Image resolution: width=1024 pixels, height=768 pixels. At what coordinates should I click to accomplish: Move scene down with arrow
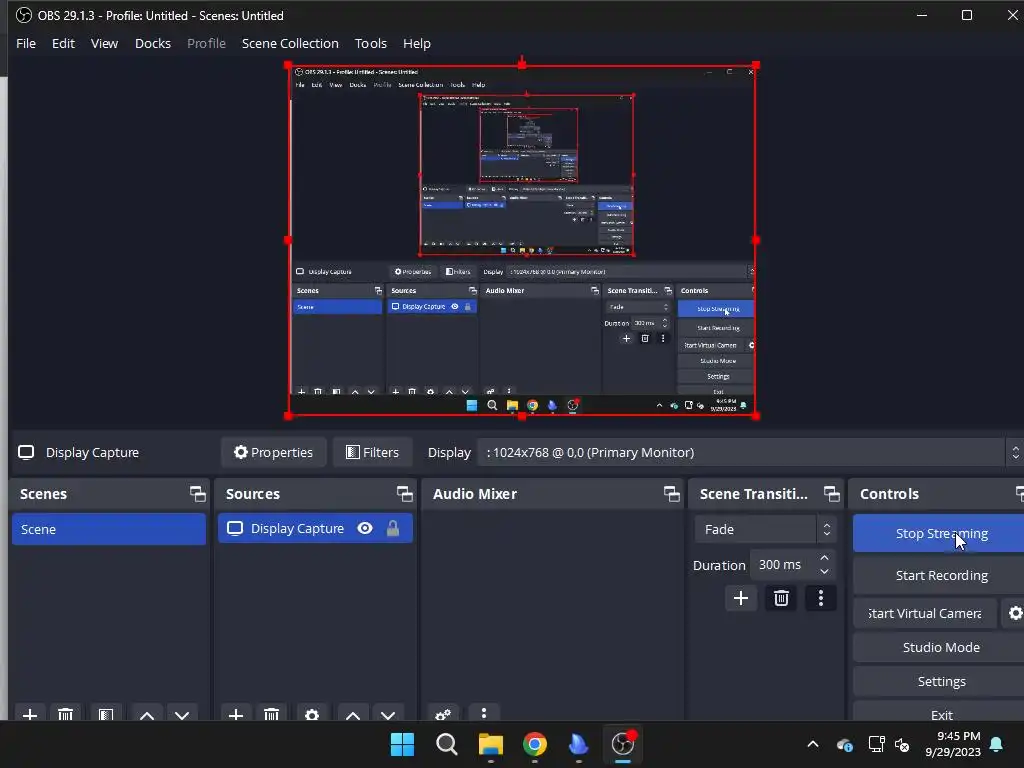[x=182, y=714]
